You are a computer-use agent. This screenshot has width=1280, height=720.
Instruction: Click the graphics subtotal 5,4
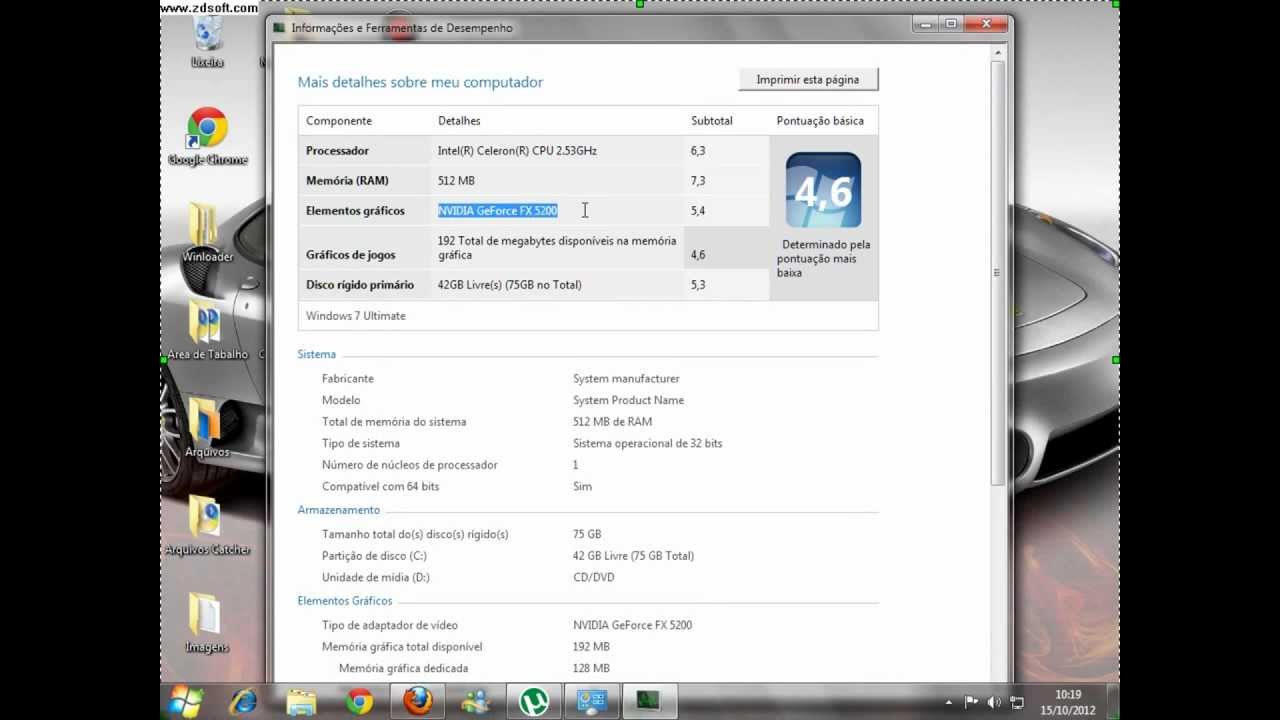[698, 211]
